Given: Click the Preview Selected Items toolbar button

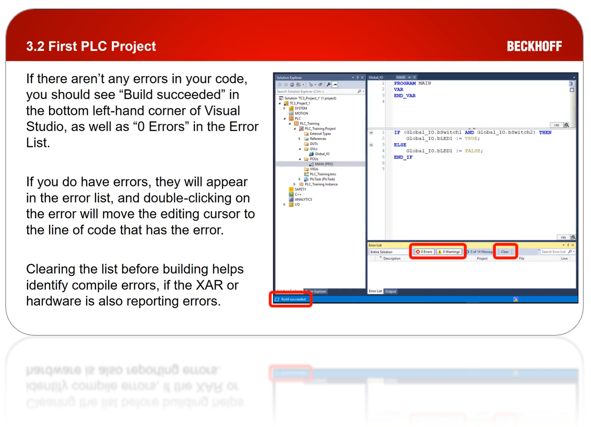Looking at the screenshot, I should click(335, 84).
